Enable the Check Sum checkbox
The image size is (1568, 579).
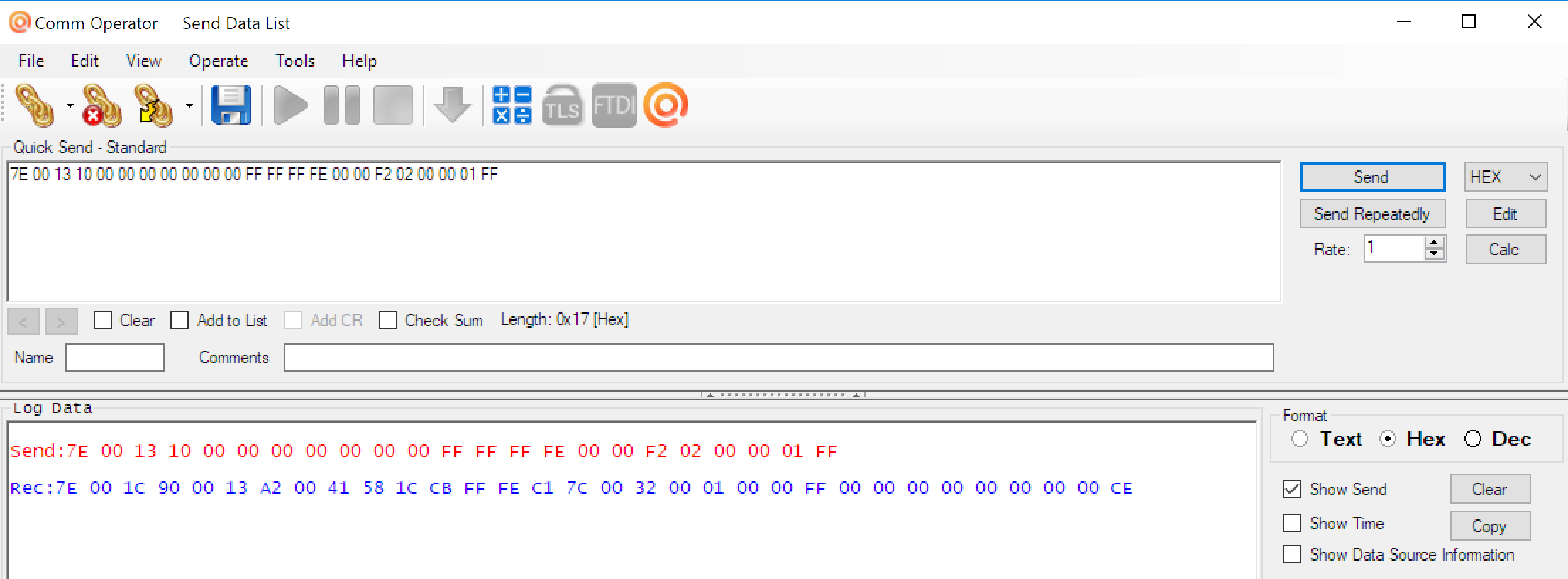click(x=388, y=321)
